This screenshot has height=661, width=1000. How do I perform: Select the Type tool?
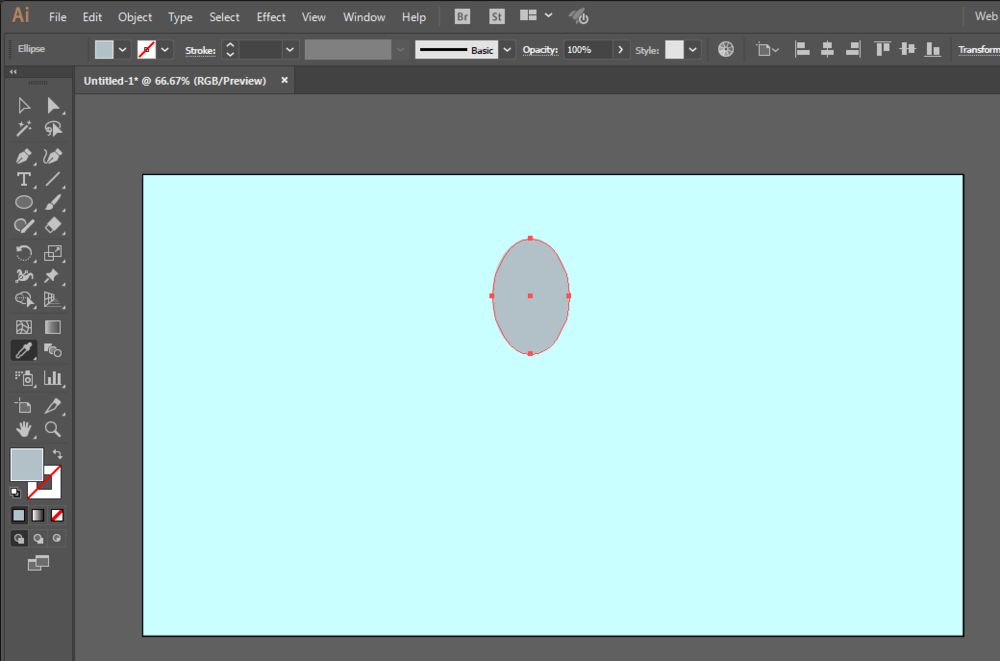pyautogui.click(x=24, y=179)
